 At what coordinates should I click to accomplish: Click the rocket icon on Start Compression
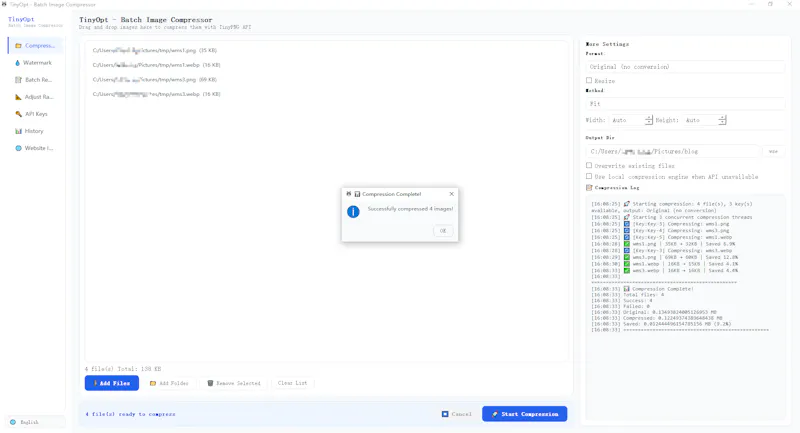click(x=494, y=414)
